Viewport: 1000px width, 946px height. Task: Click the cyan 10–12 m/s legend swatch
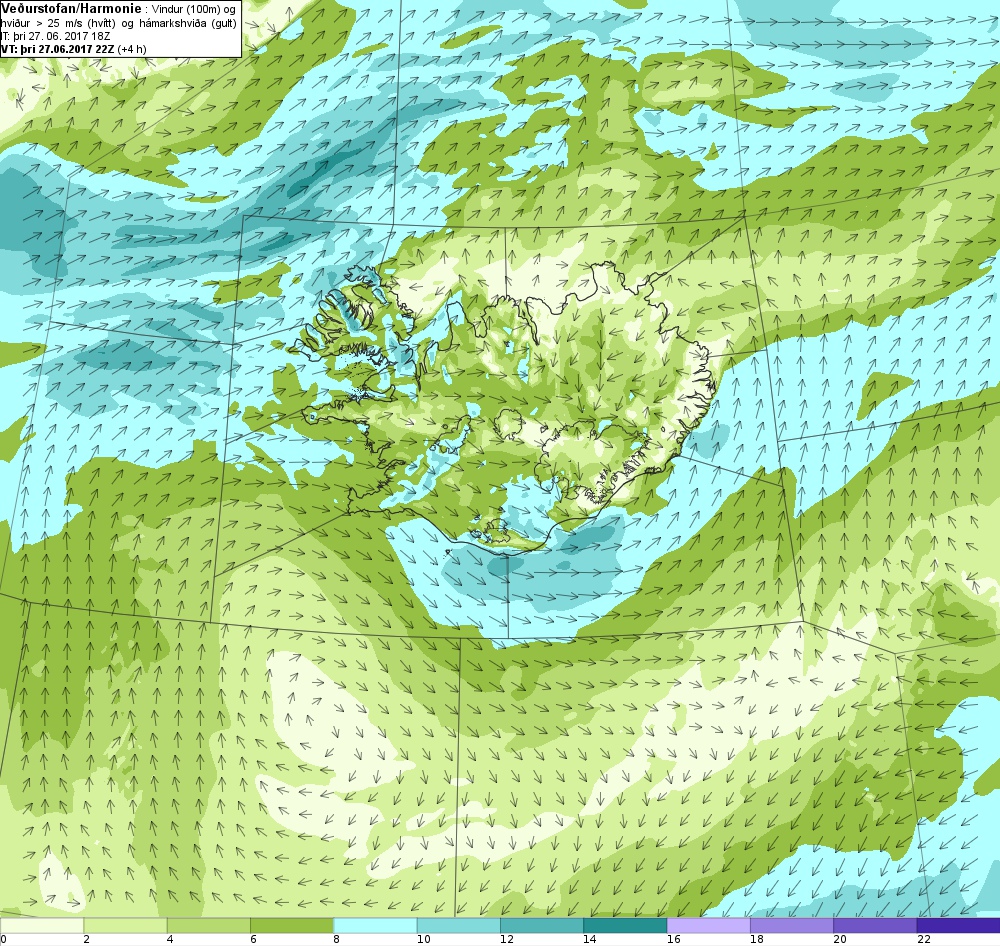[459, 925]
